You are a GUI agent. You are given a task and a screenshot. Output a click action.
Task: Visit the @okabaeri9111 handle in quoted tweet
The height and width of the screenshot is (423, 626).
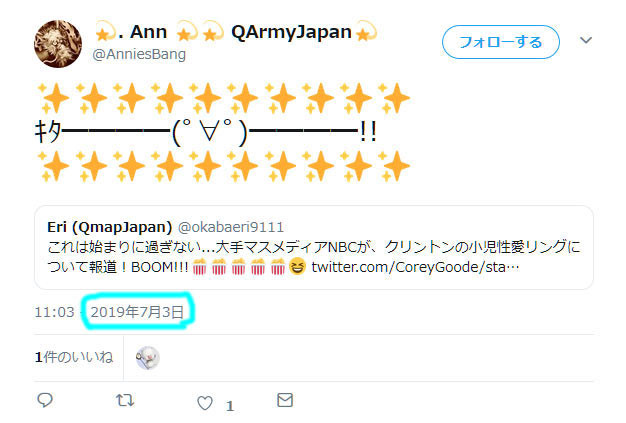231,227
